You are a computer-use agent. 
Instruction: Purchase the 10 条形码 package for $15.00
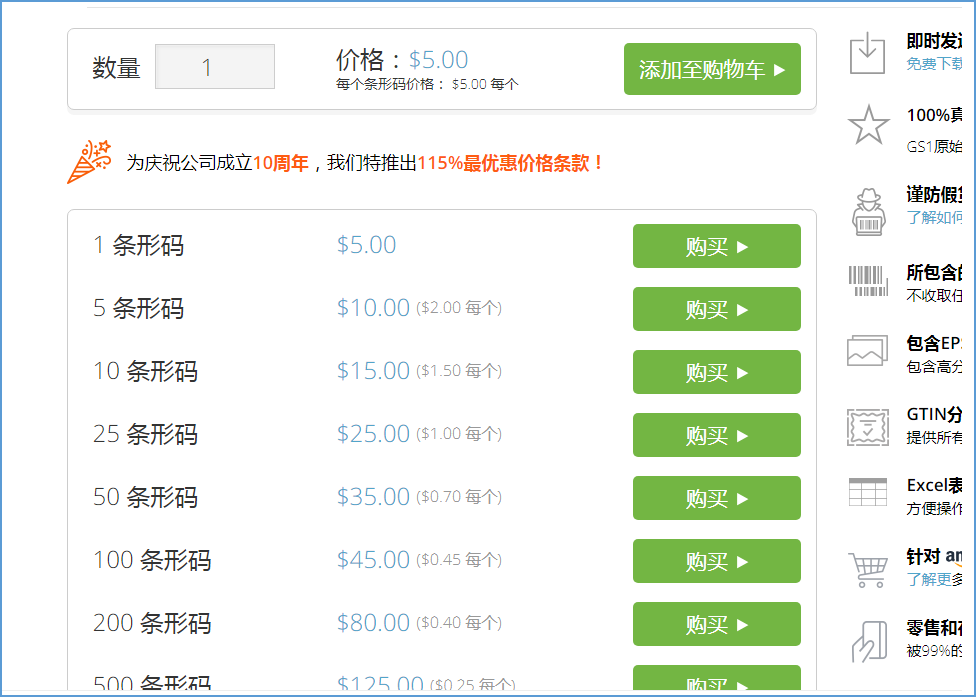pyautogui.click(x=716, y=372)
